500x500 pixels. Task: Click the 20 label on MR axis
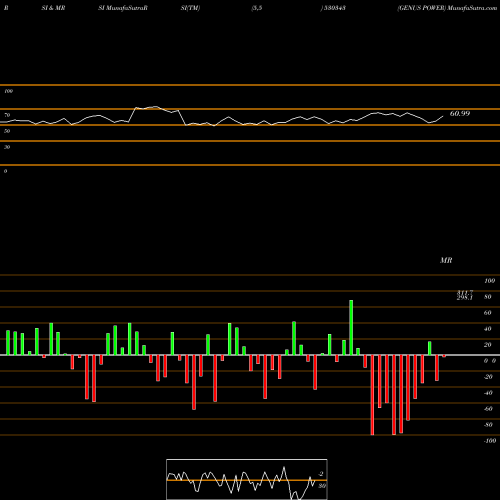[x=488, y=345]
